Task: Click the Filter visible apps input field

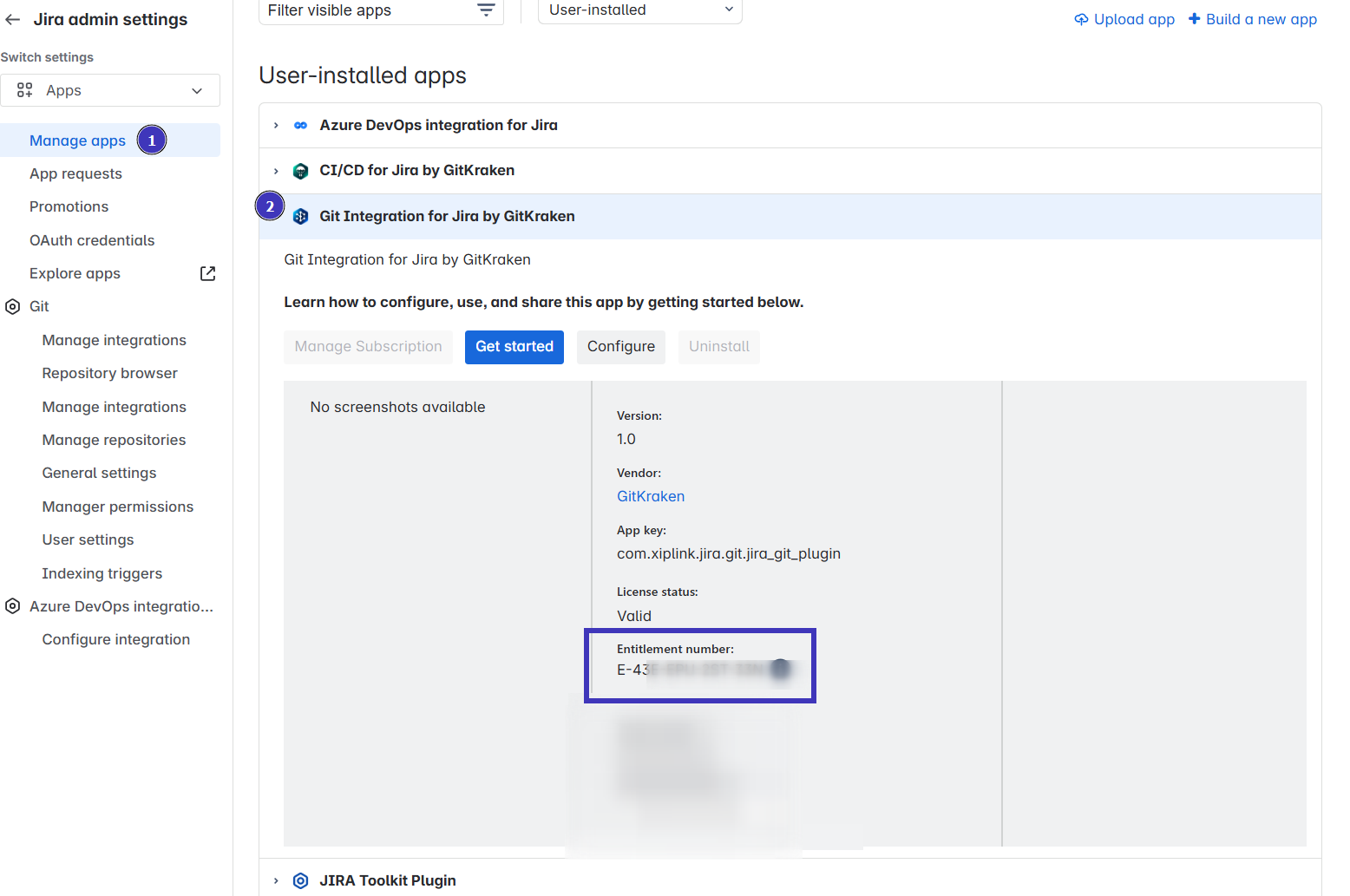Action: [x=381, y=10]
